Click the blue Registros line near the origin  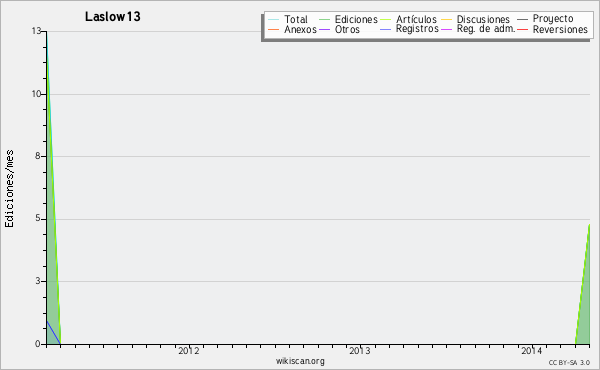(54, 333)
